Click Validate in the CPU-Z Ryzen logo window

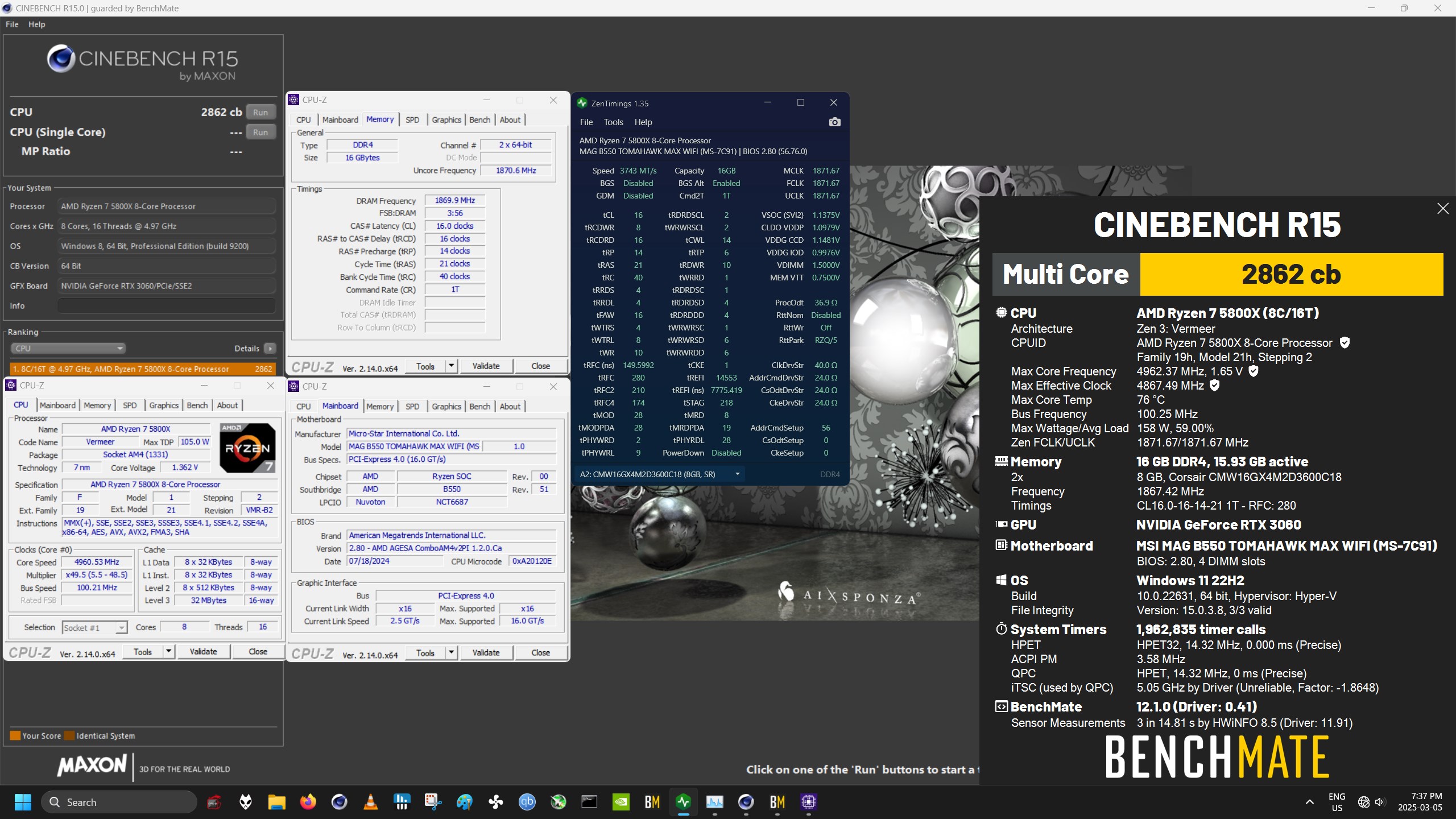pyautogui.click(x=203, y=651)
